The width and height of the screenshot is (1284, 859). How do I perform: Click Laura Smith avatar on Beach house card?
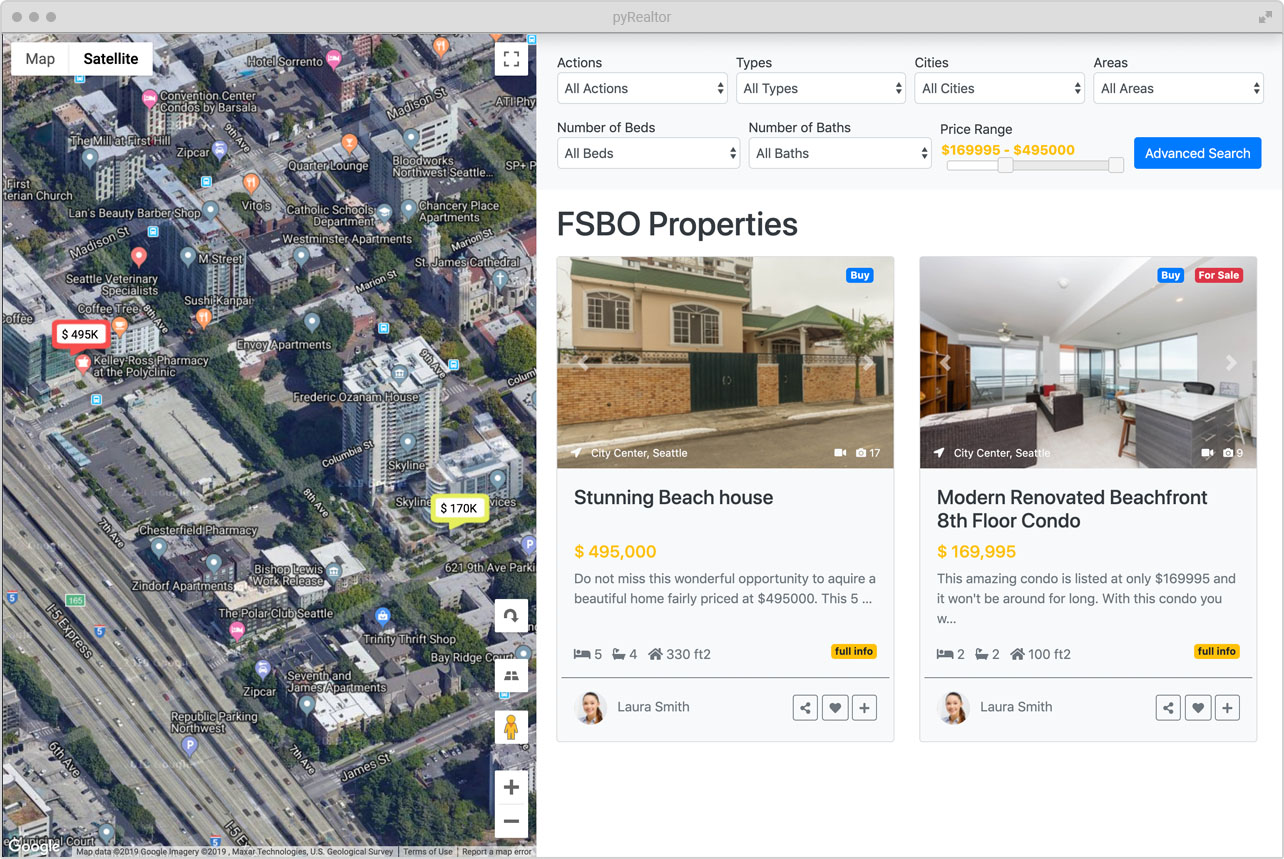[x=590, y=708]
